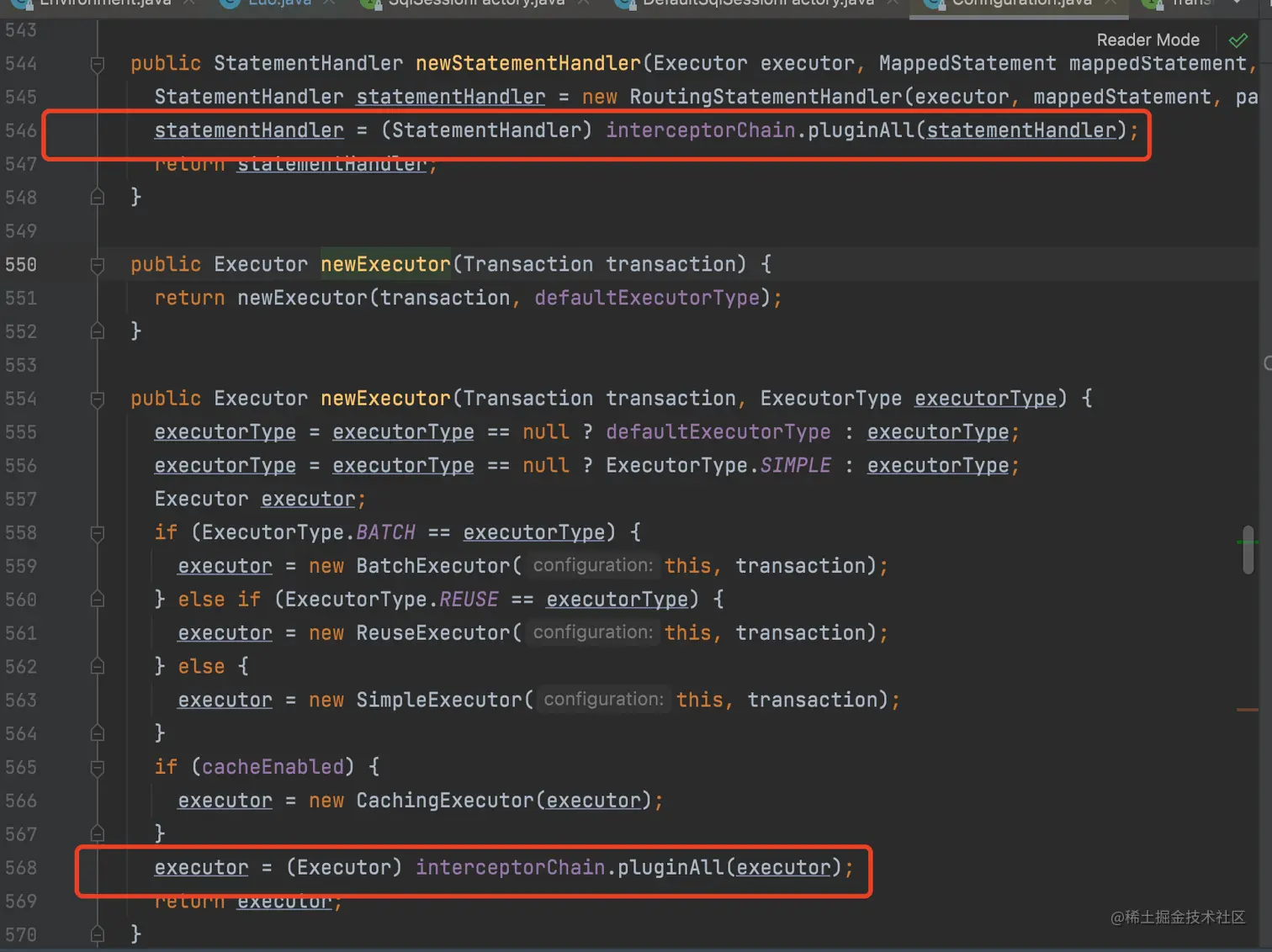Fold the else block at line 562
Image resolution: width=1272 pixels, height=952 pixels.
click(98, 667)
